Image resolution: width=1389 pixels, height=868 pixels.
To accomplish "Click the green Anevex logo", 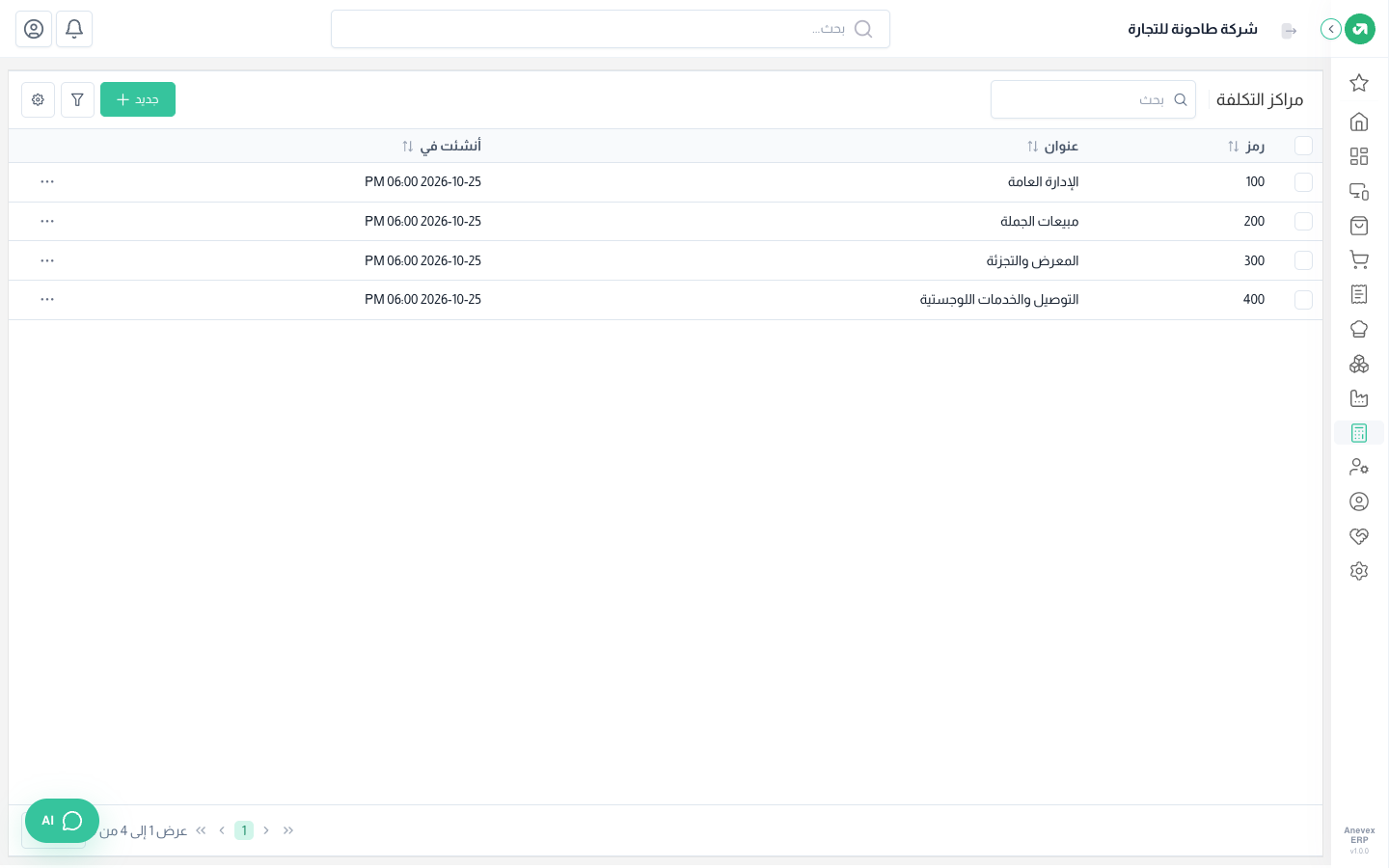I will [1360, 29].
